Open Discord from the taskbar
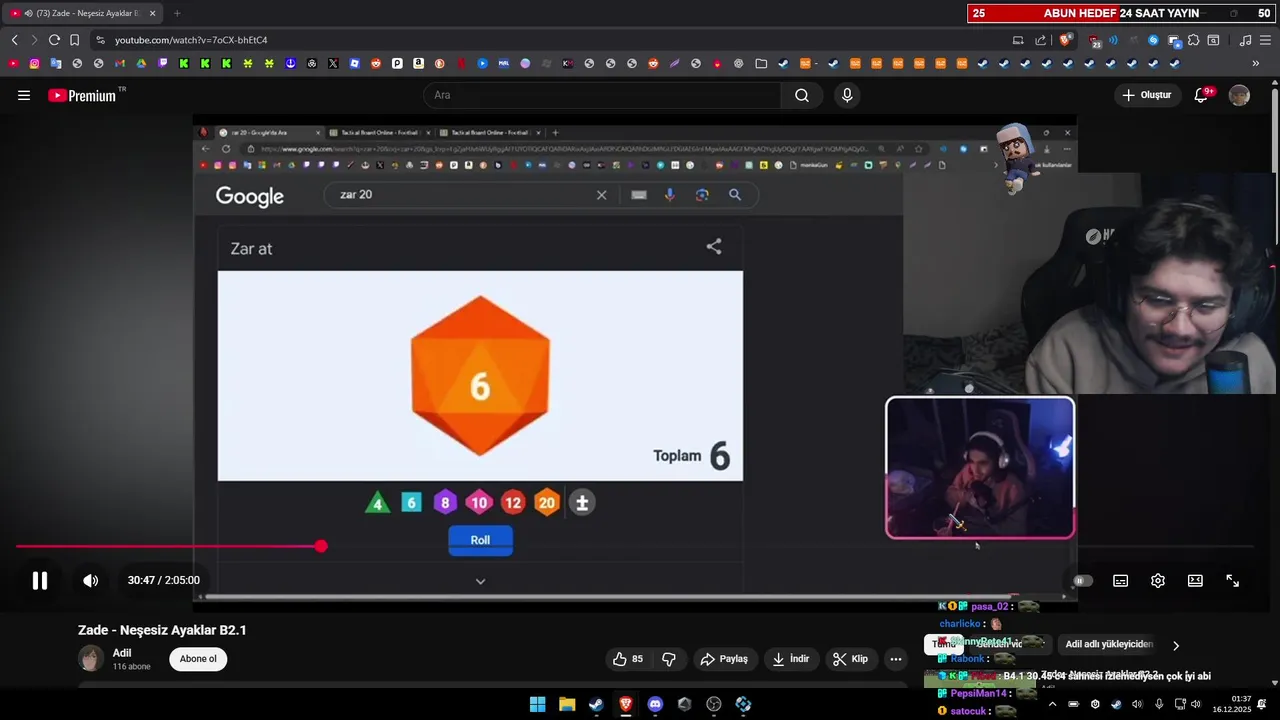This screenshot has height=720, width=1280. (655, 704)
